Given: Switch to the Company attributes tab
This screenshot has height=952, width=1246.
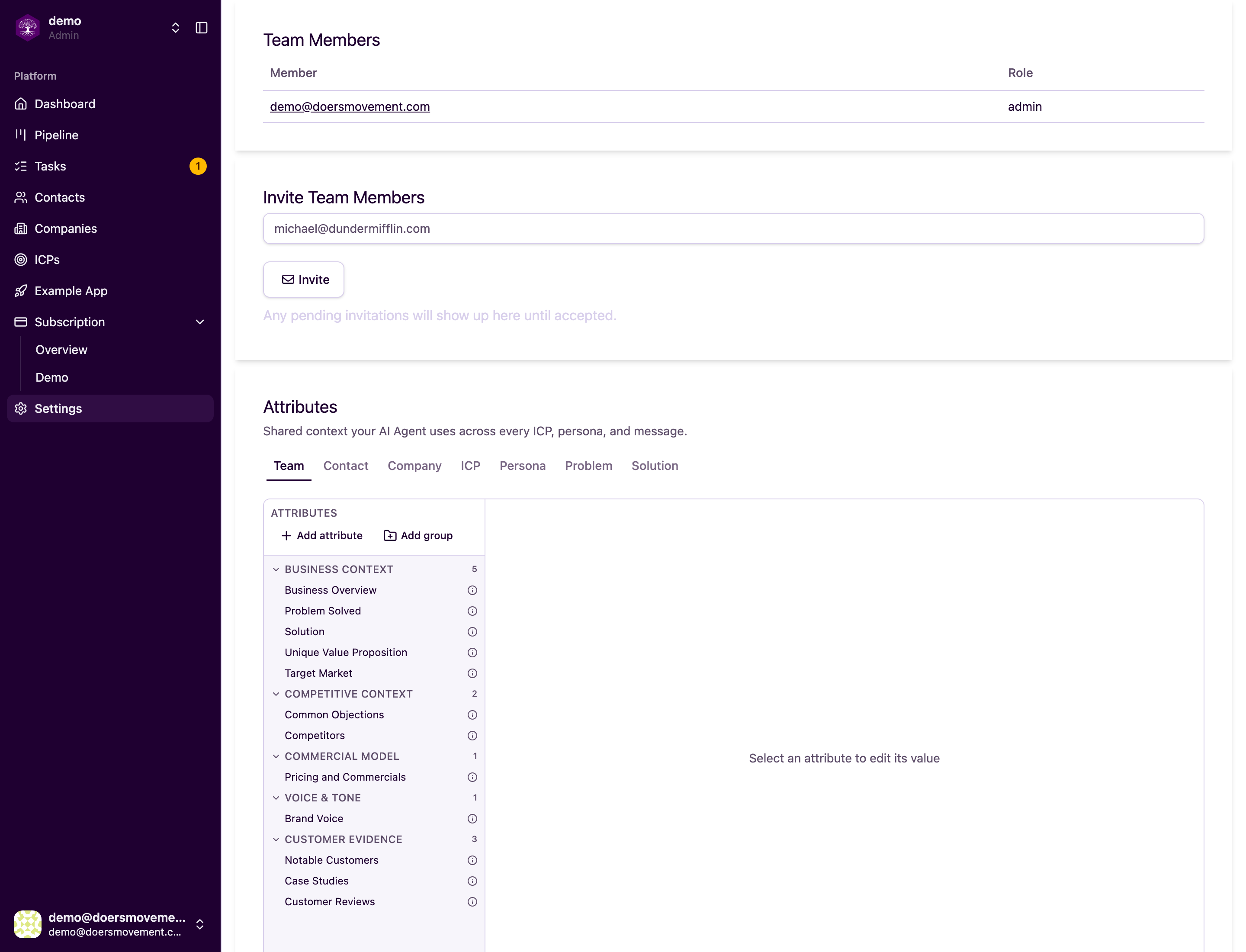Looking at the screenshot, I should (414, 466).
